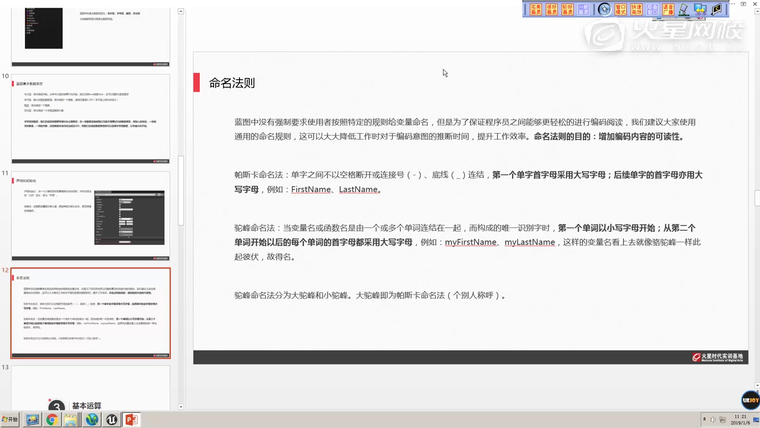Click the round disc icon in floating toolbar

604,9
